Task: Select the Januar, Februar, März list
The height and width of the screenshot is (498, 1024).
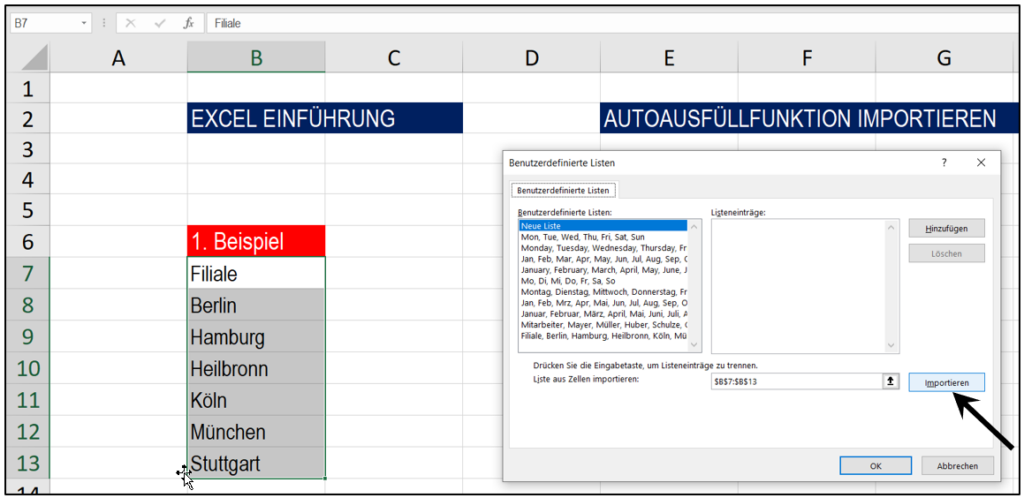Action: coord(603,313)
